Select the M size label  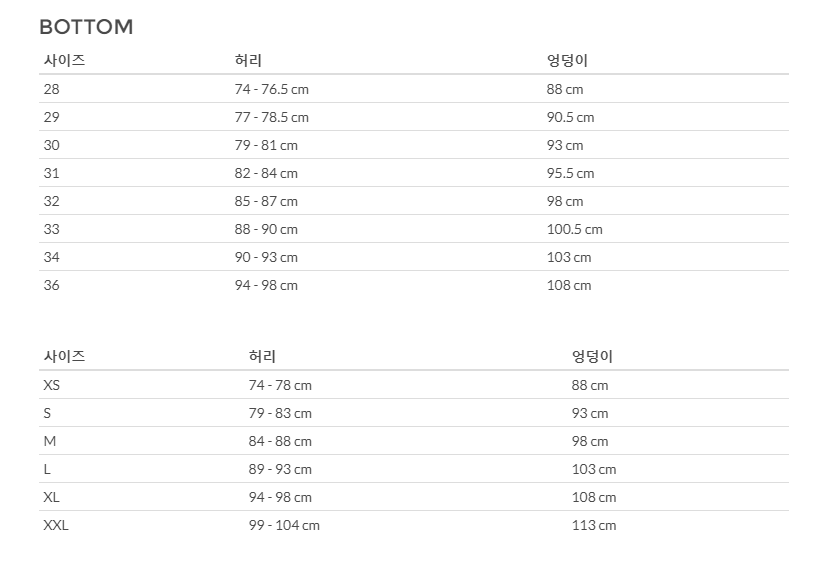pyautogui.click(x=49, y=441)
